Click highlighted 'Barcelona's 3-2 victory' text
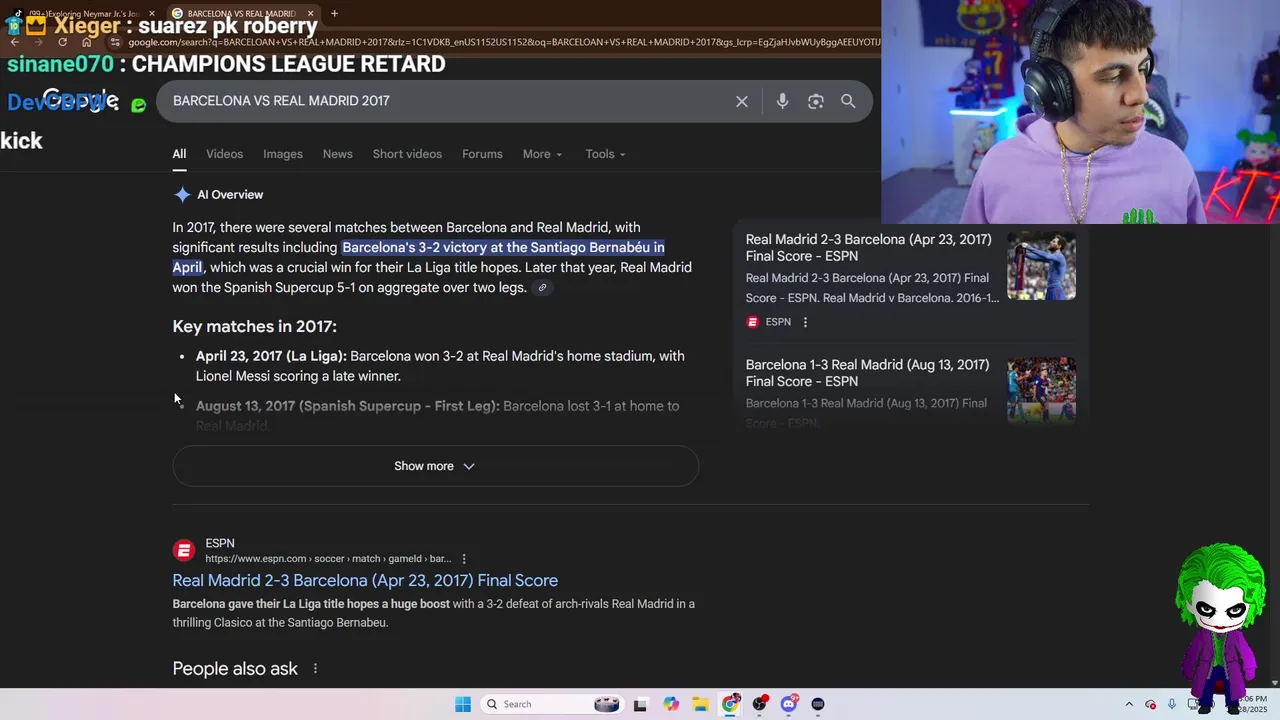The image size is (1280, 720). pyautogui.click(x=418, y=257)
